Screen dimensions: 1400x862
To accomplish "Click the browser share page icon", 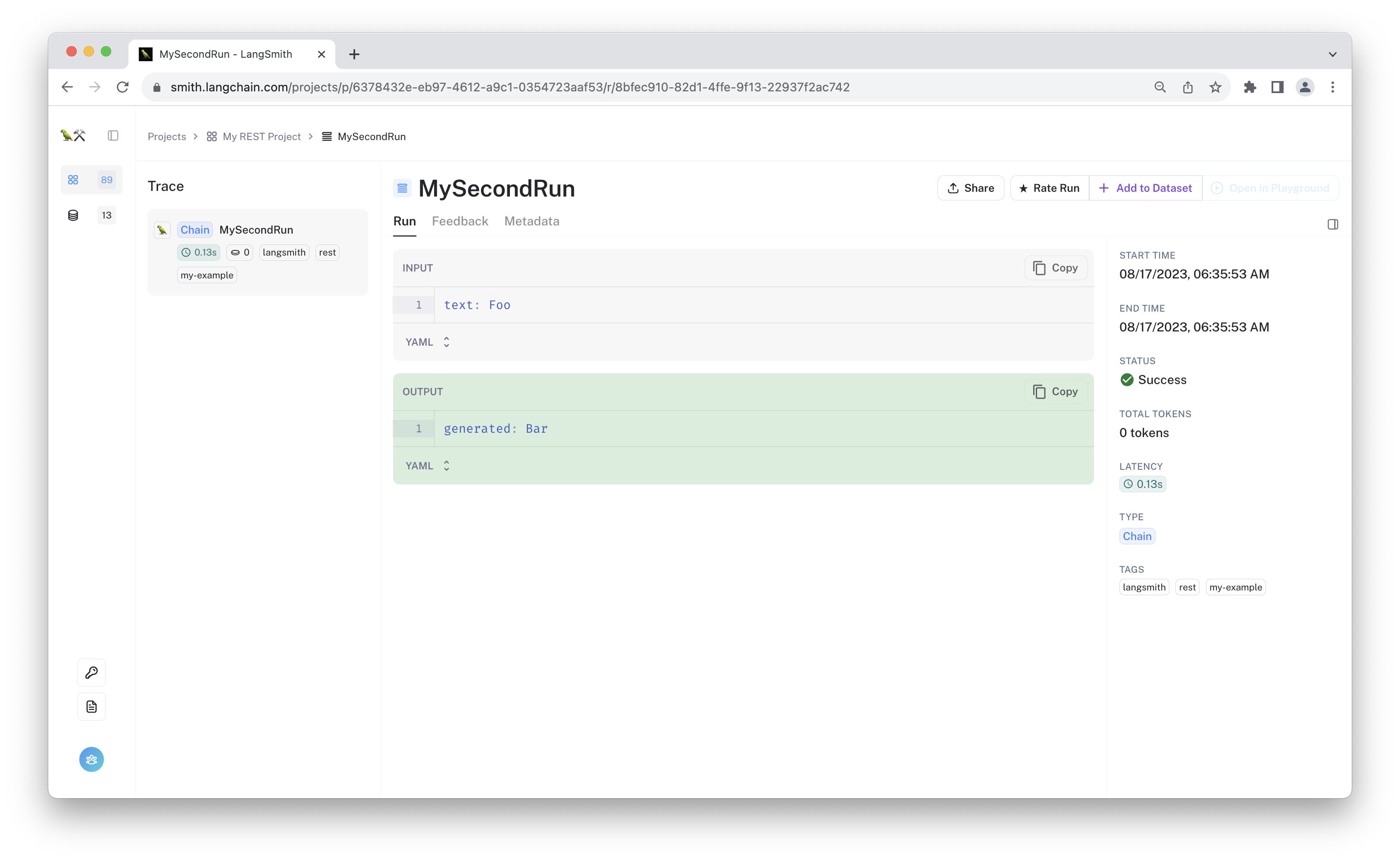I will click(1188, 87).
